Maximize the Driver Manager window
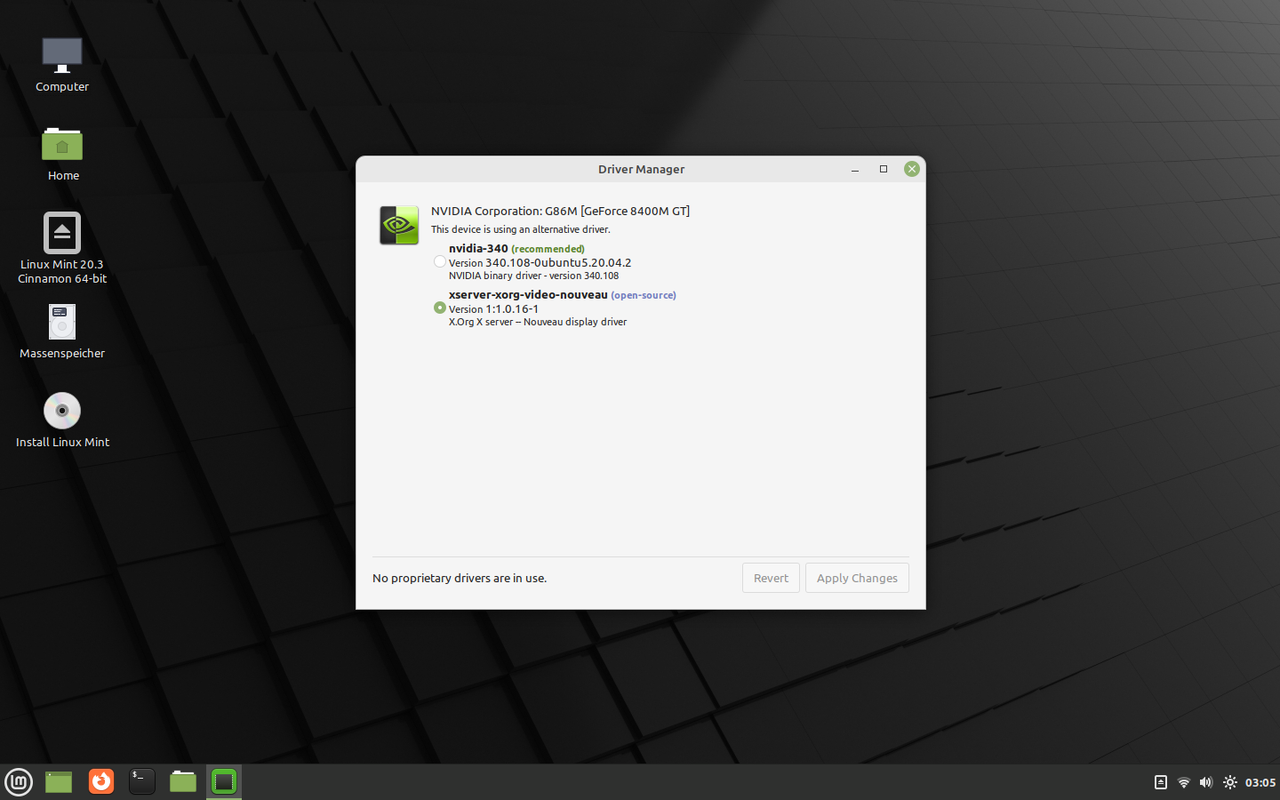Viewport: 1280px width, 800px height. click(x=883, y=169)
